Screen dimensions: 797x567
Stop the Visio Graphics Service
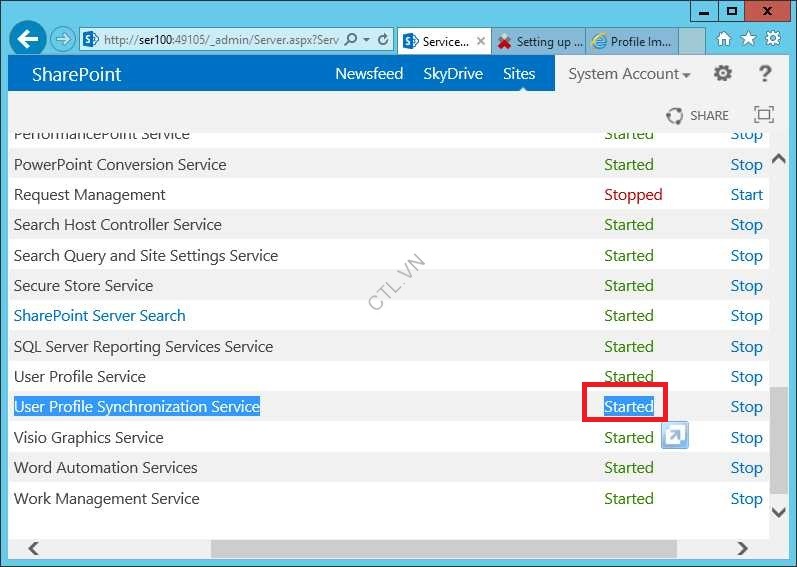point(746,437)
